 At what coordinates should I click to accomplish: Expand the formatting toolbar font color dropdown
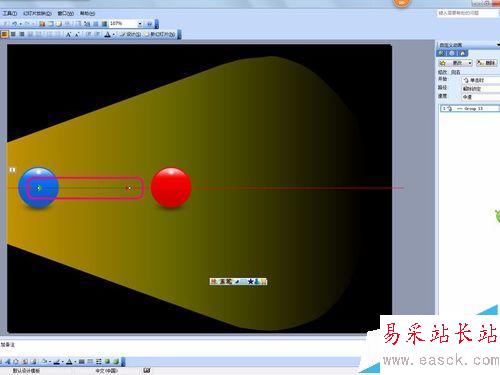(x=114, y=34)
